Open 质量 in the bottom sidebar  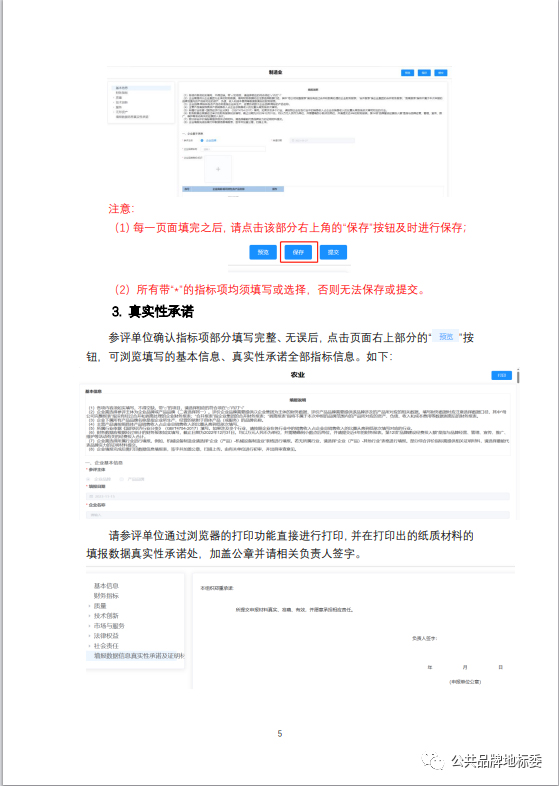[100, 606]
